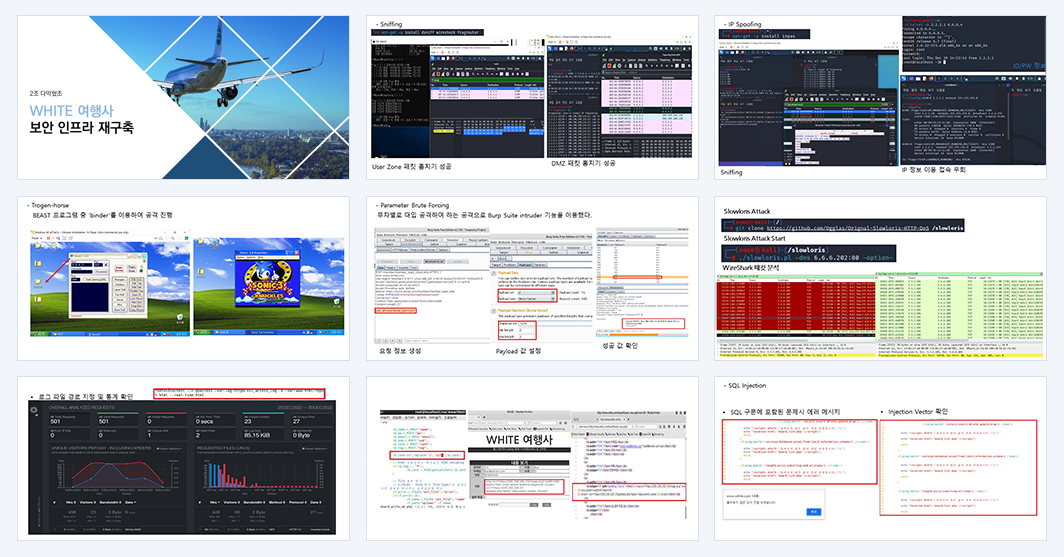Click caption 'IP 정보 이용 접속 우회'
This screenshot has height=557, width=1064.
click(933, 170)
